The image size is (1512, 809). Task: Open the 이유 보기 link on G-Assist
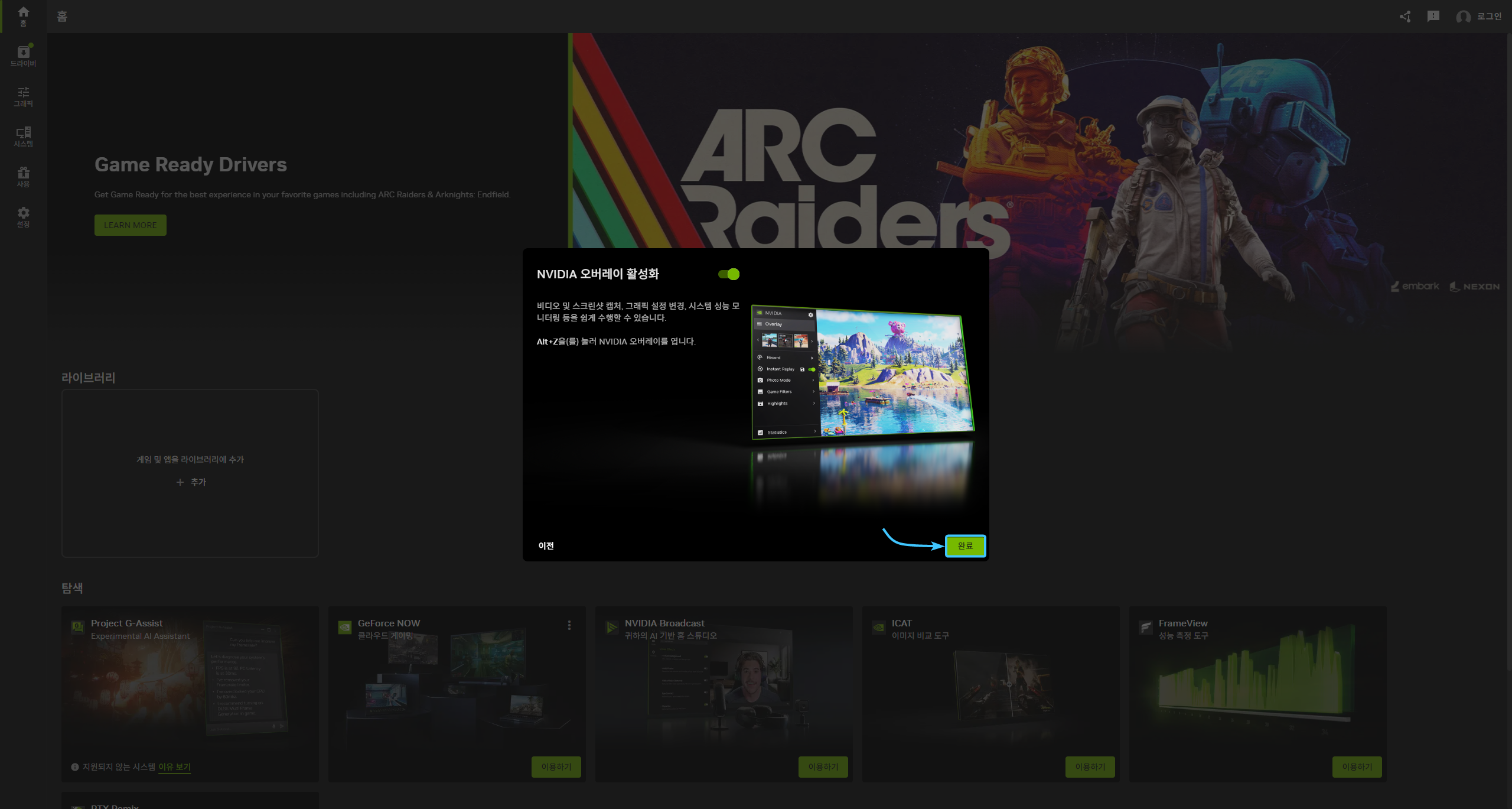click(174, 767)
